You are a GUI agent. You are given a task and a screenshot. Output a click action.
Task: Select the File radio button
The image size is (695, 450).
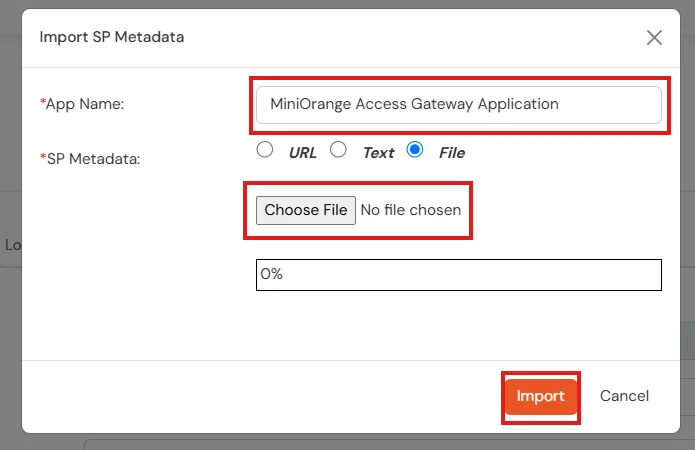416,150
